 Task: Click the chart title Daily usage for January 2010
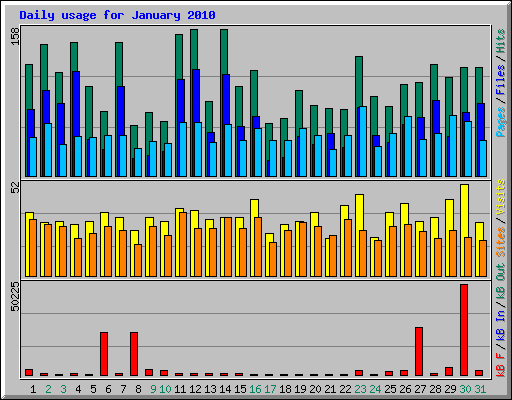[x=117, y=15]
